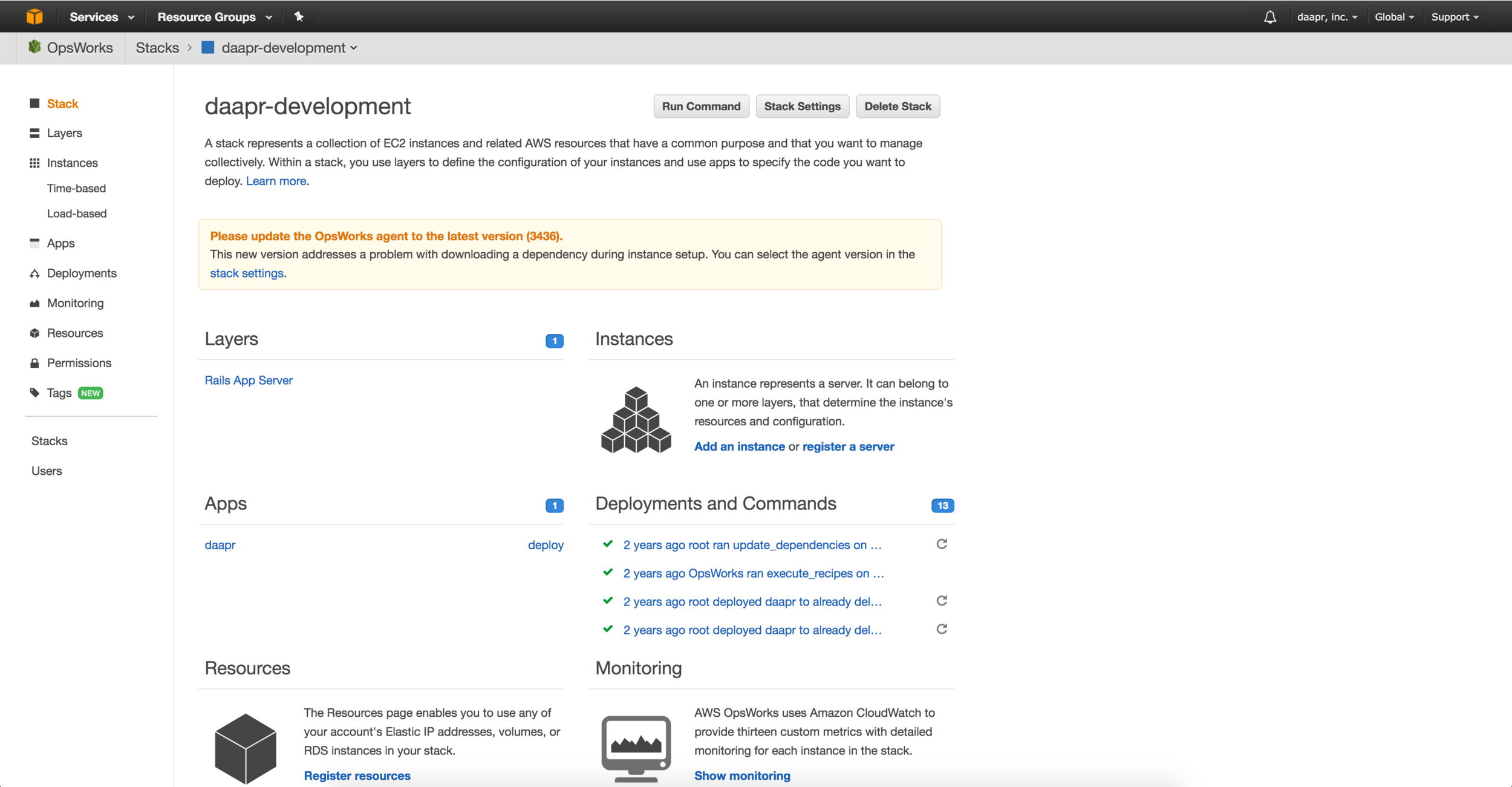This screenshot has height=787, width=1512.
Task: Click Delete Stack button
Action: pyautogui.click(x=897, y=105)
